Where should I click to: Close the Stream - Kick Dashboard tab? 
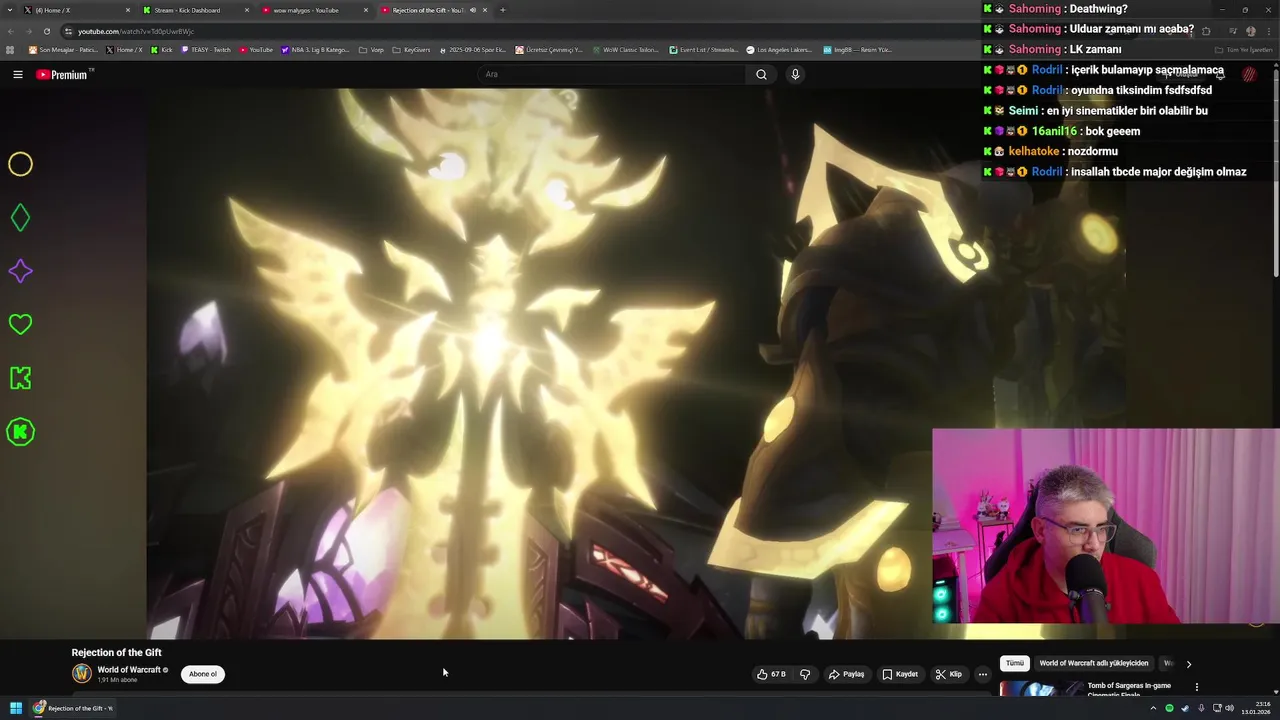coord(246,10)
